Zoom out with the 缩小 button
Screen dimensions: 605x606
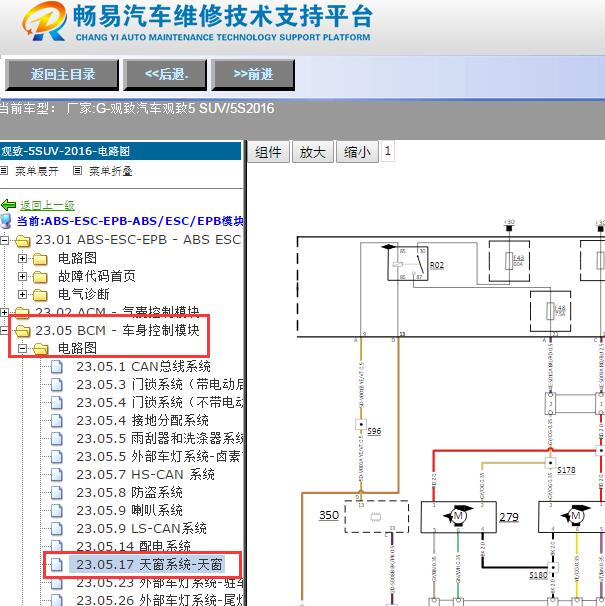click(x=357, y=152)
